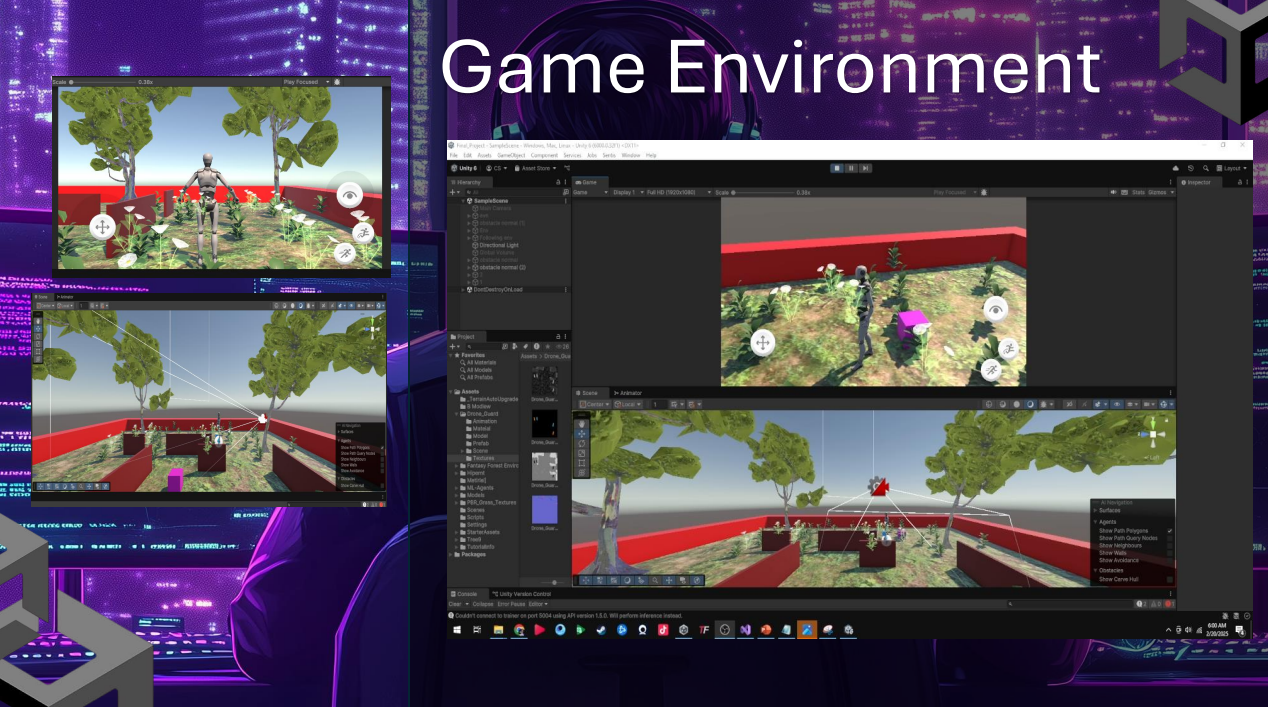Tap the move joystick in the top-left Game screenshot
The image size is (1268, 707).
click(101, 226)
